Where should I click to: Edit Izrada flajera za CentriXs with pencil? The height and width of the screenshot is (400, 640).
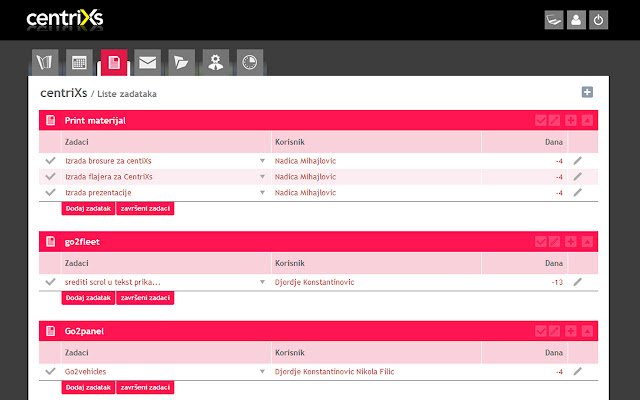(x=577, y=177)
